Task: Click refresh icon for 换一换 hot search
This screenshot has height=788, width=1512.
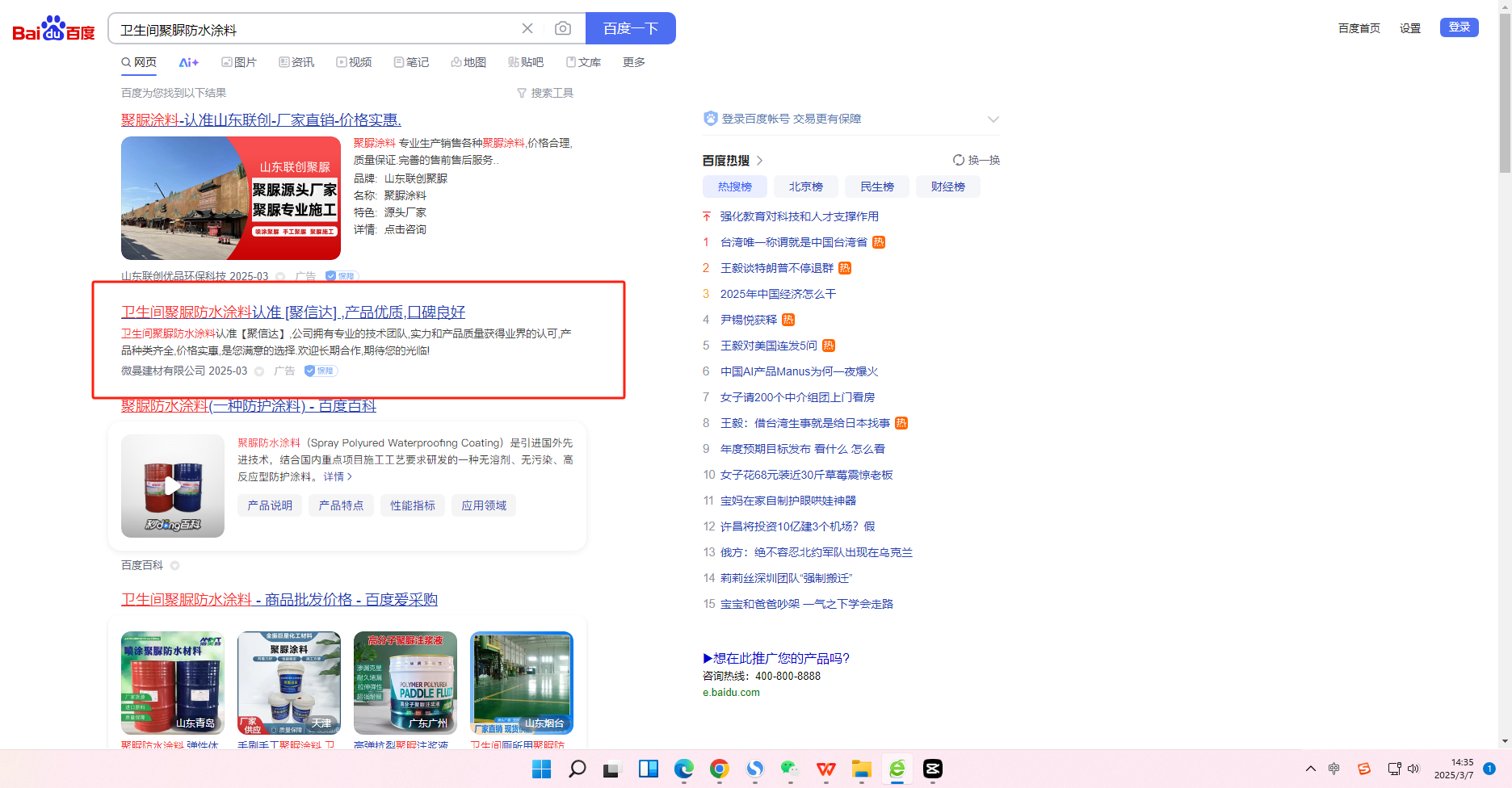Action: [x=959, y=160]
